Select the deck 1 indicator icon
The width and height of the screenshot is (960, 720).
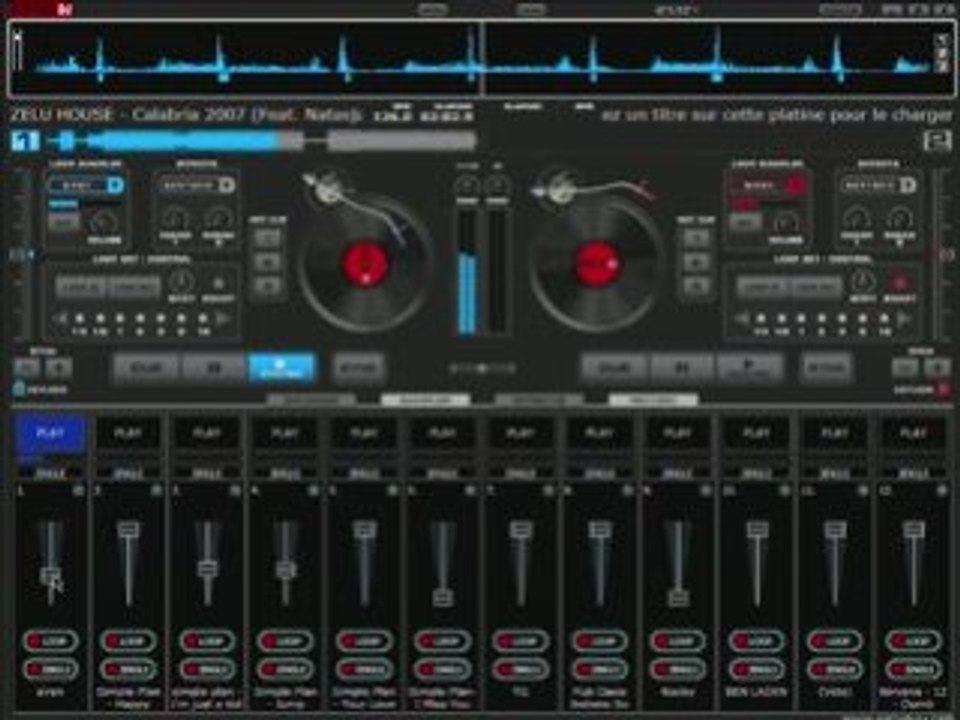(25, 141)
